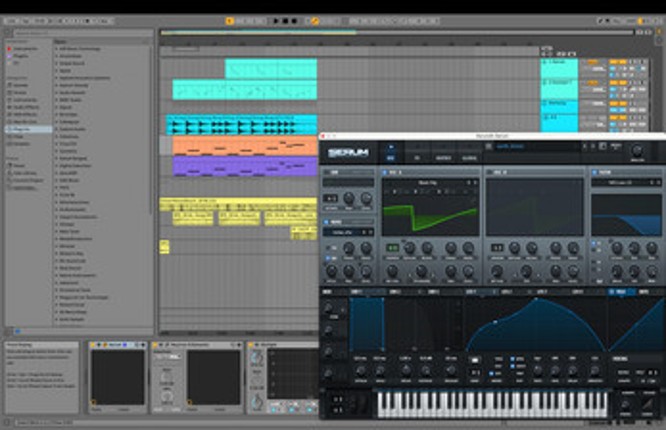Click OSC A warp mode left arrow
This screenshot has width=666, height=430.
(410, 276)
